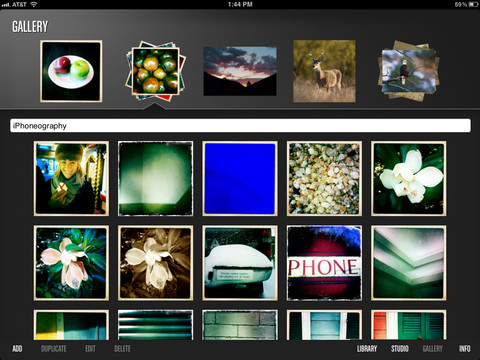The height and width of the screenshot is (360, 480).
Task: Select the red and green shutters photo
Action: [x=409, y=325]
